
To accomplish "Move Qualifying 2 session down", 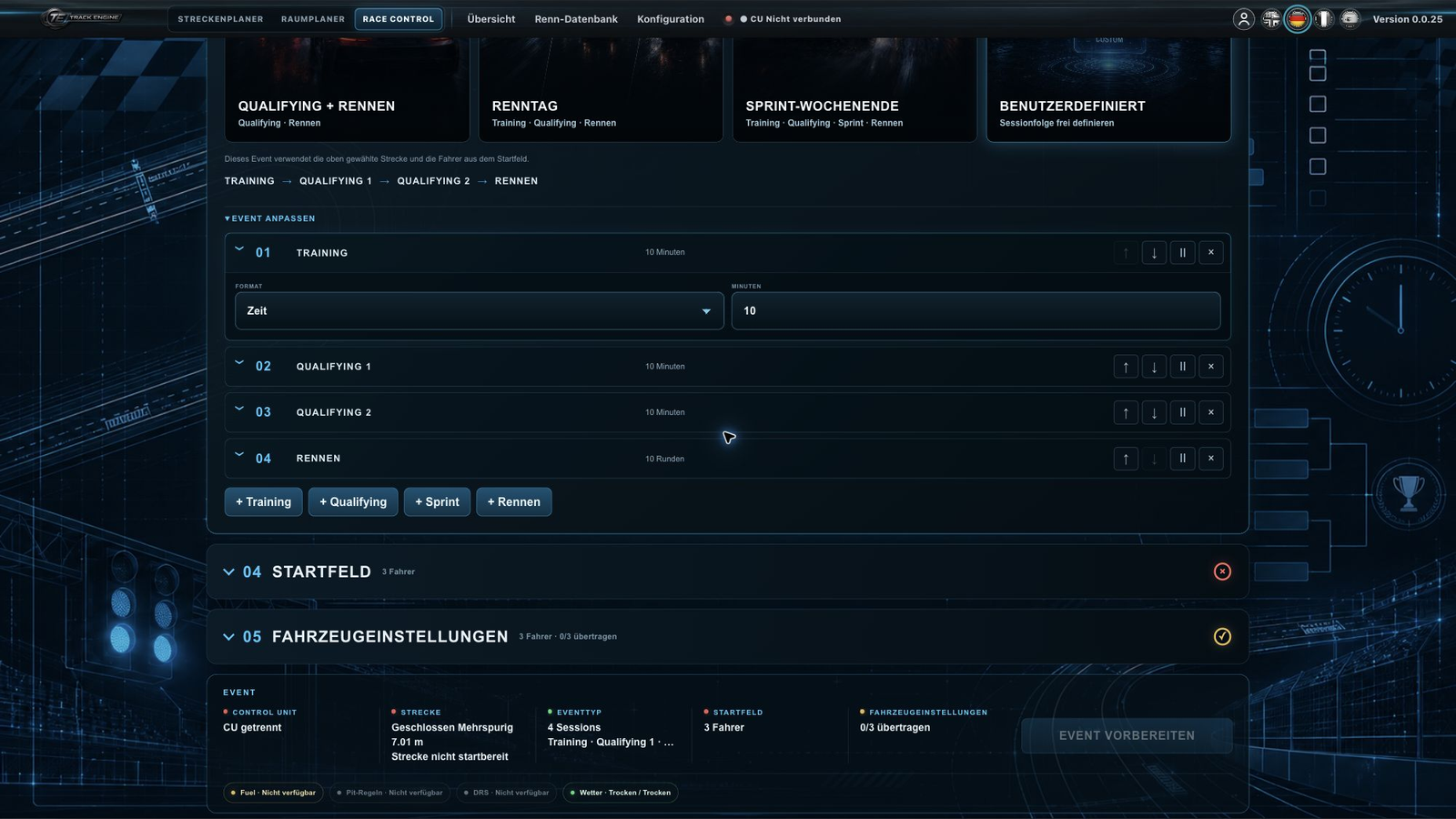I will click(x=1154, y=413).
